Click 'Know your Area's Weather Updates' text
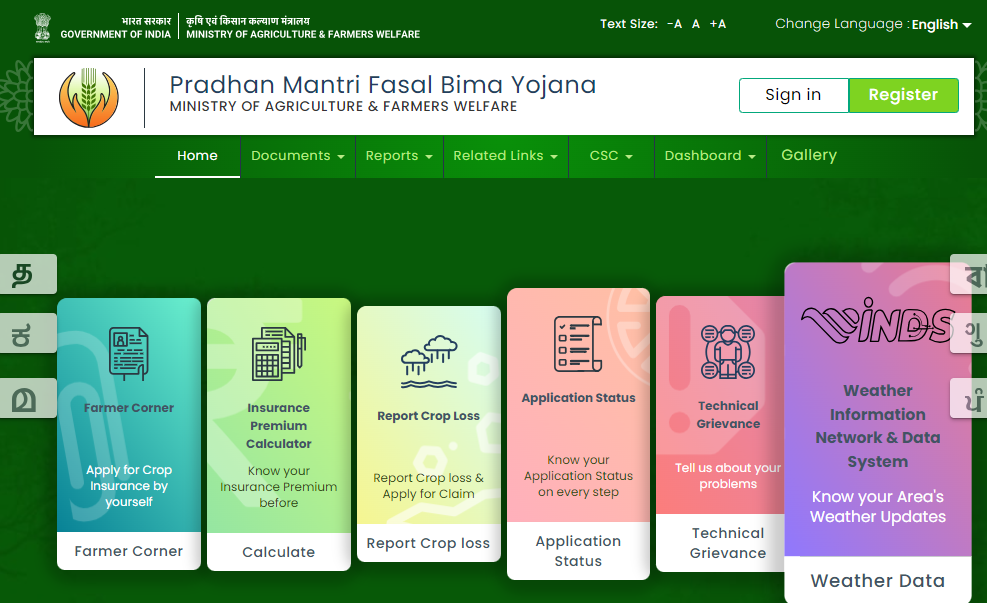Viewport: 987px width, 603px height. pyautogui.click(x=877, y=507)
